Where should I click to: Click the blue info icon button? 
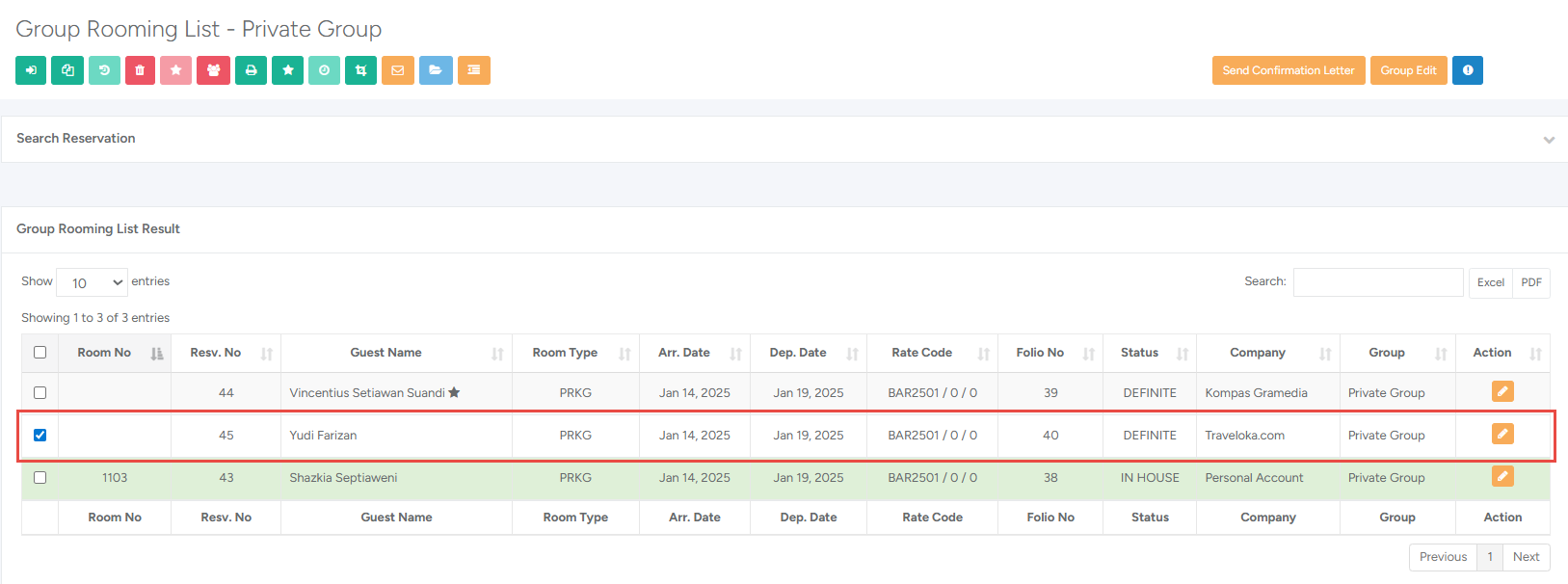(1467, 70)
